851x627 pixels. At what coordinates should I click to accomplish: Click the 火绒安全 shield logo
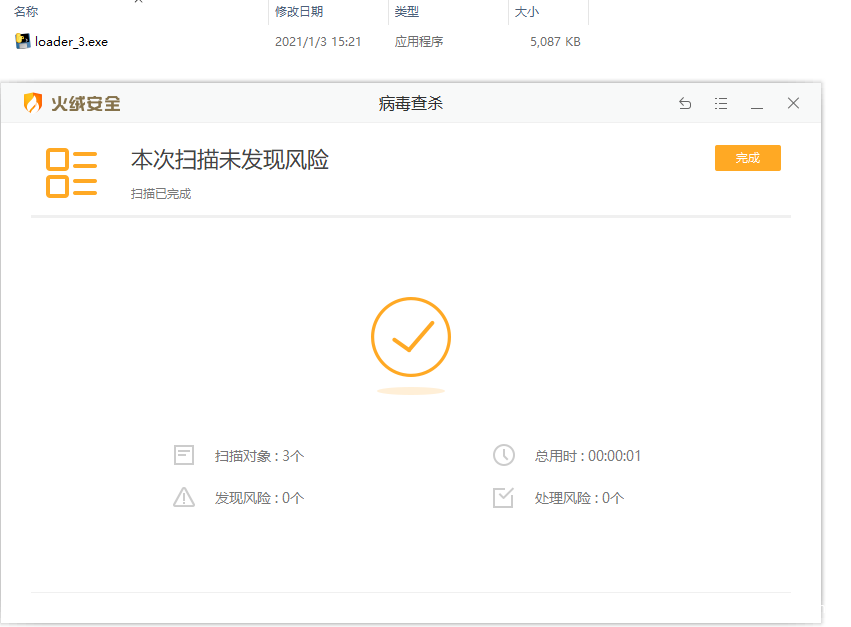click(x=33, y=103)
